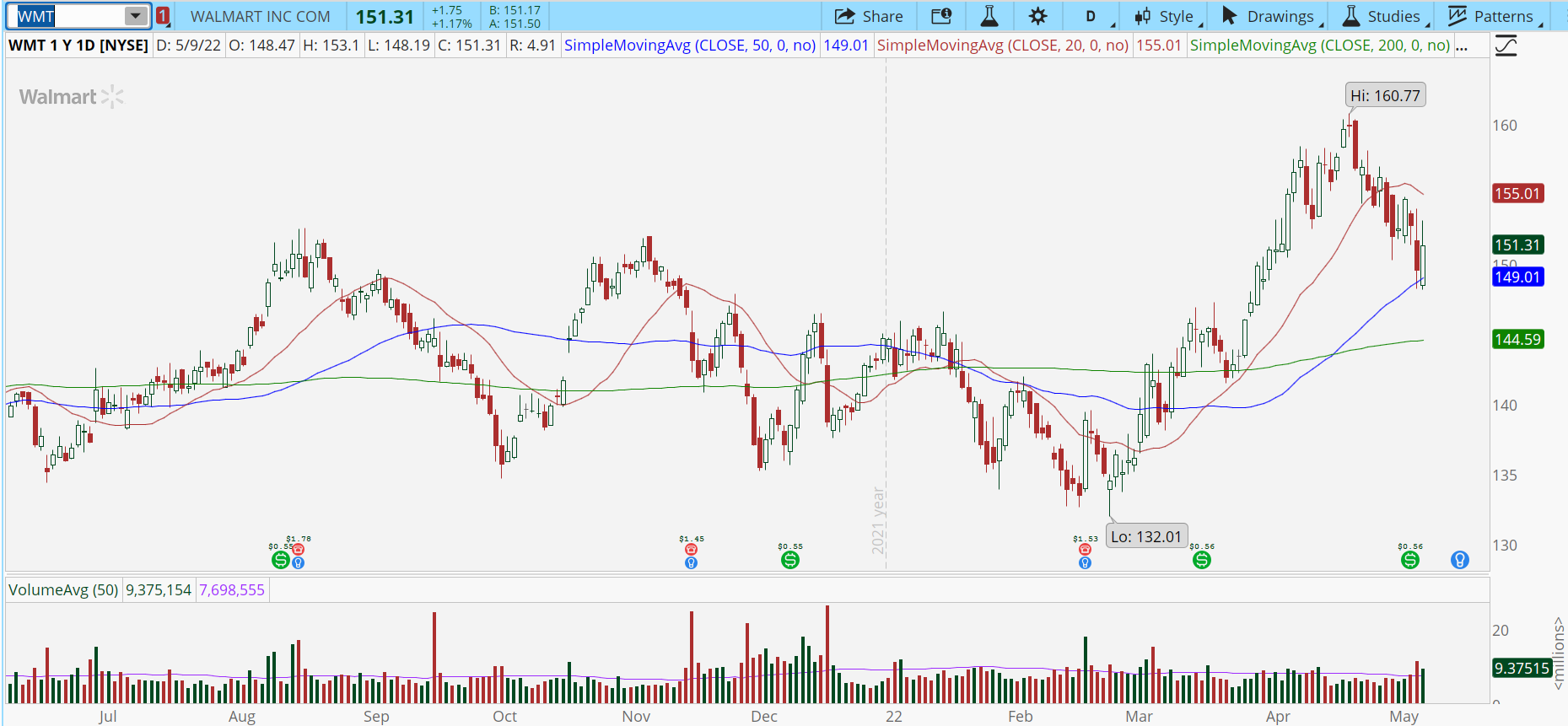Select the SimpleMovingAvg CLOSE 20 study label
The width and height of the screenshot is (1568, 726).
[1003, 46]
